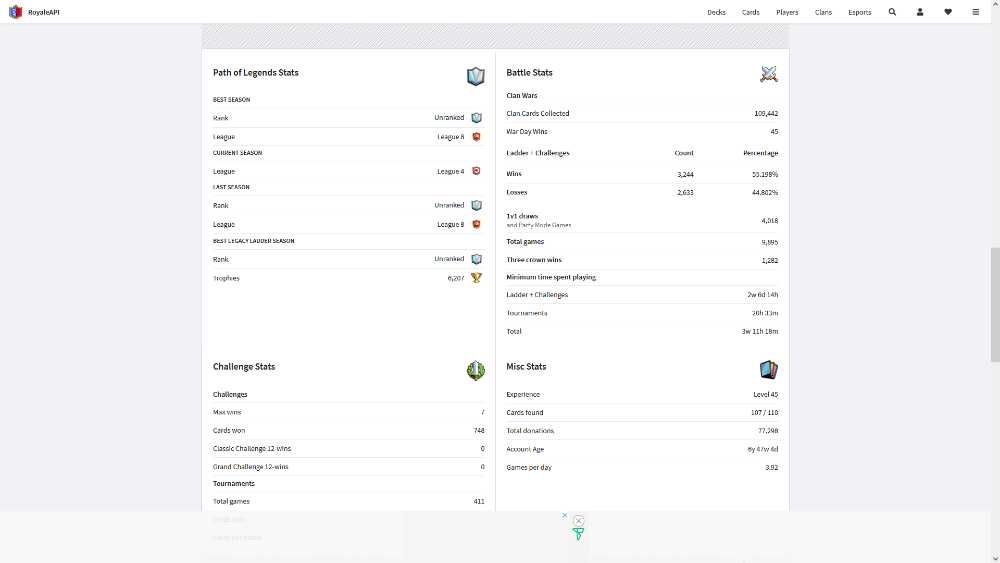This screenshot has width=1000, height=563.
Task: Select Games per day value 3.92
Action: (x=772, y=467)
